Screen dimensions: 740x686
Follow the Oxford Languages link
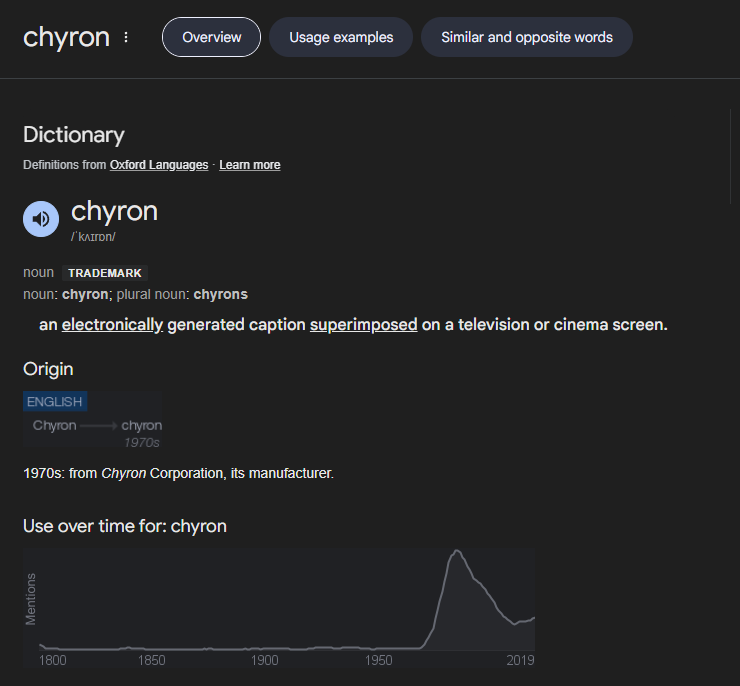(159, 165)
